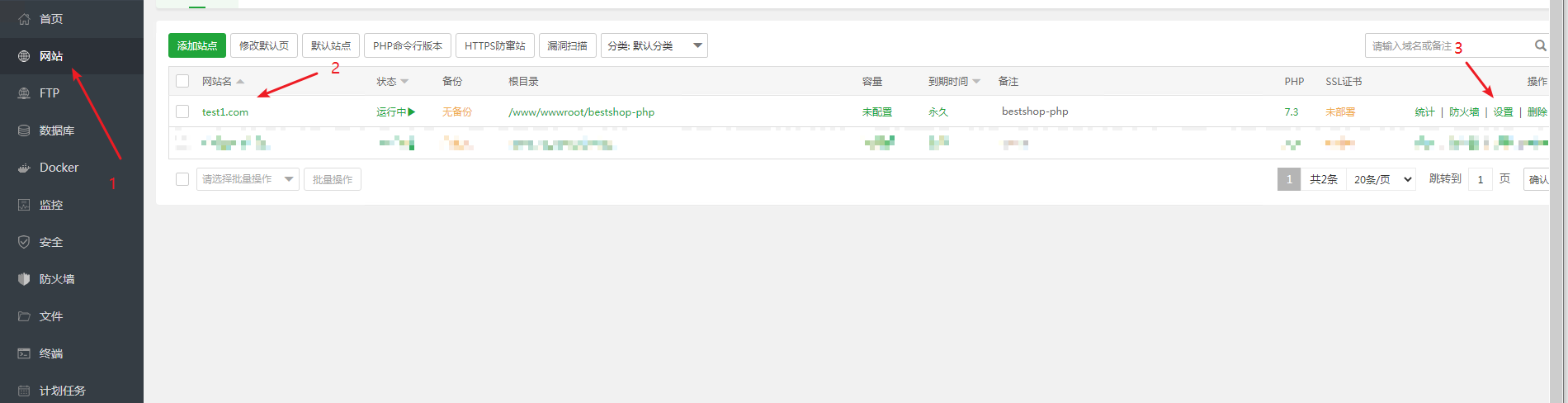Open the 20条/页 page size dropdown

point(1382,179)
